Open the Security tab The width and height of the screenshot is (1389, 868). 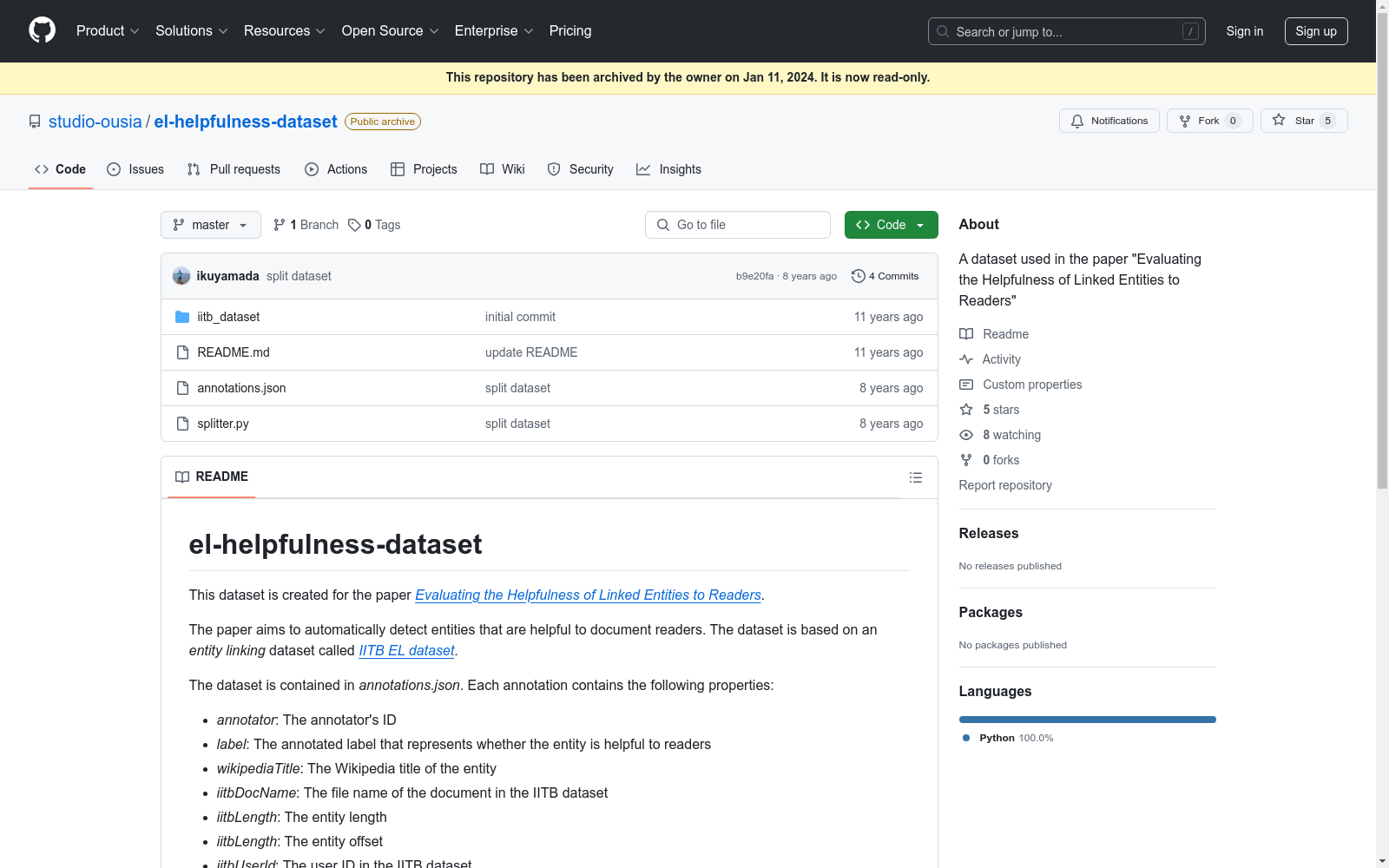point(581,169)
